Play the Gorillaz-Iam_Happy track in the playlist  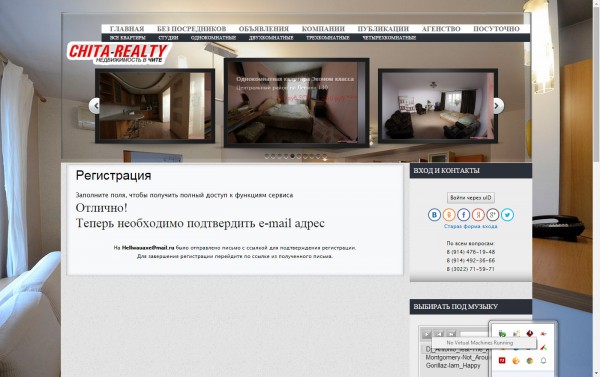pos(453,366)
